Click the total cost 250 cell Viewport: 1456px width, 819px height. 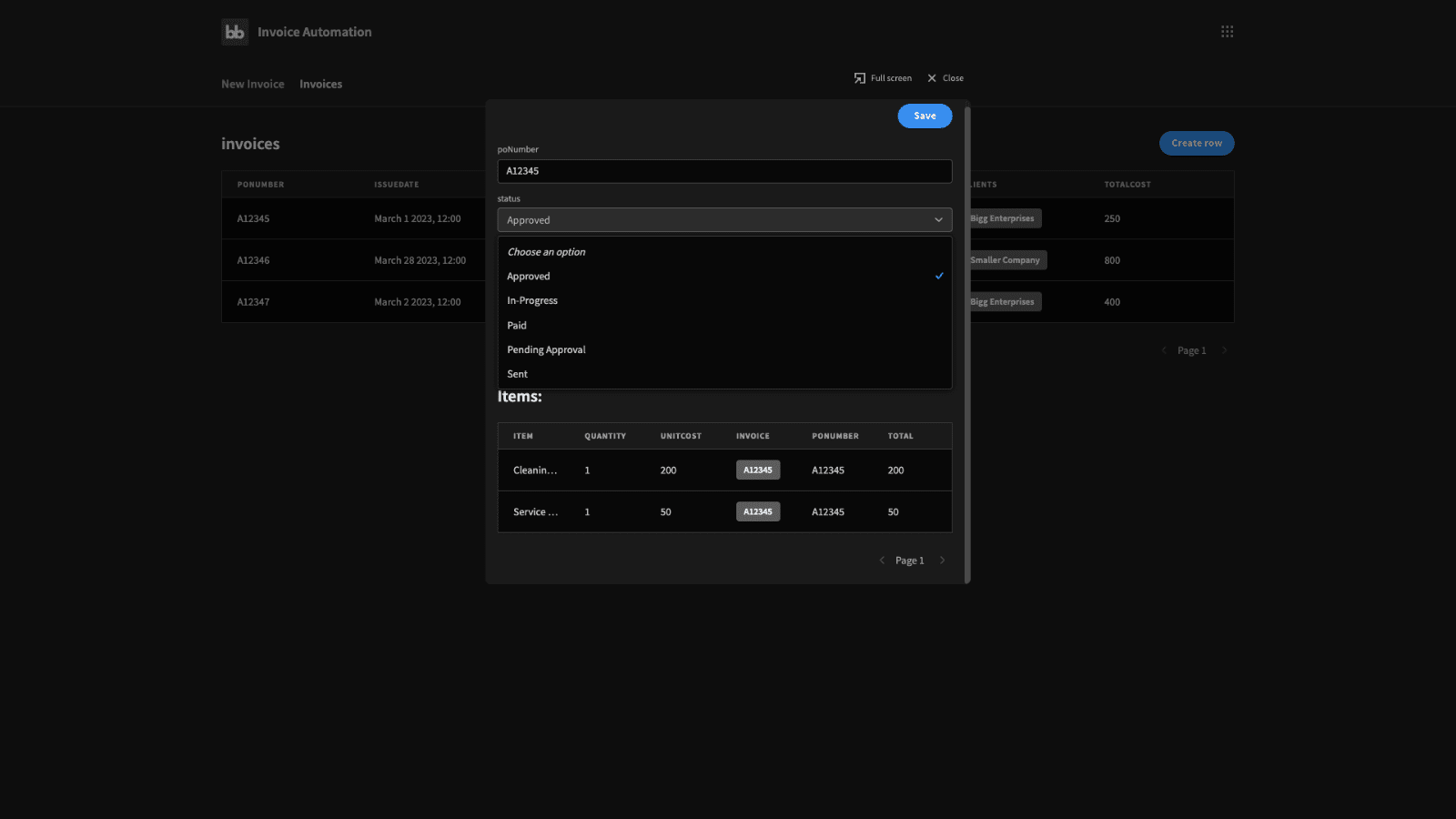click(1112, 218)
